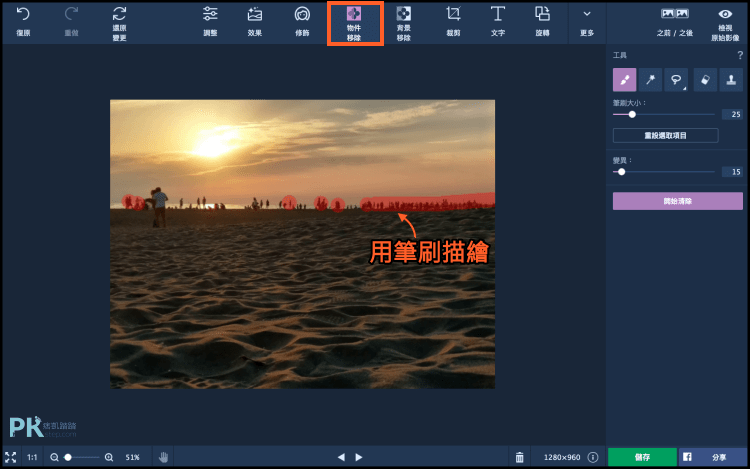
Task: Click the zoom in magnifier icon
Action: coord(109,458)
